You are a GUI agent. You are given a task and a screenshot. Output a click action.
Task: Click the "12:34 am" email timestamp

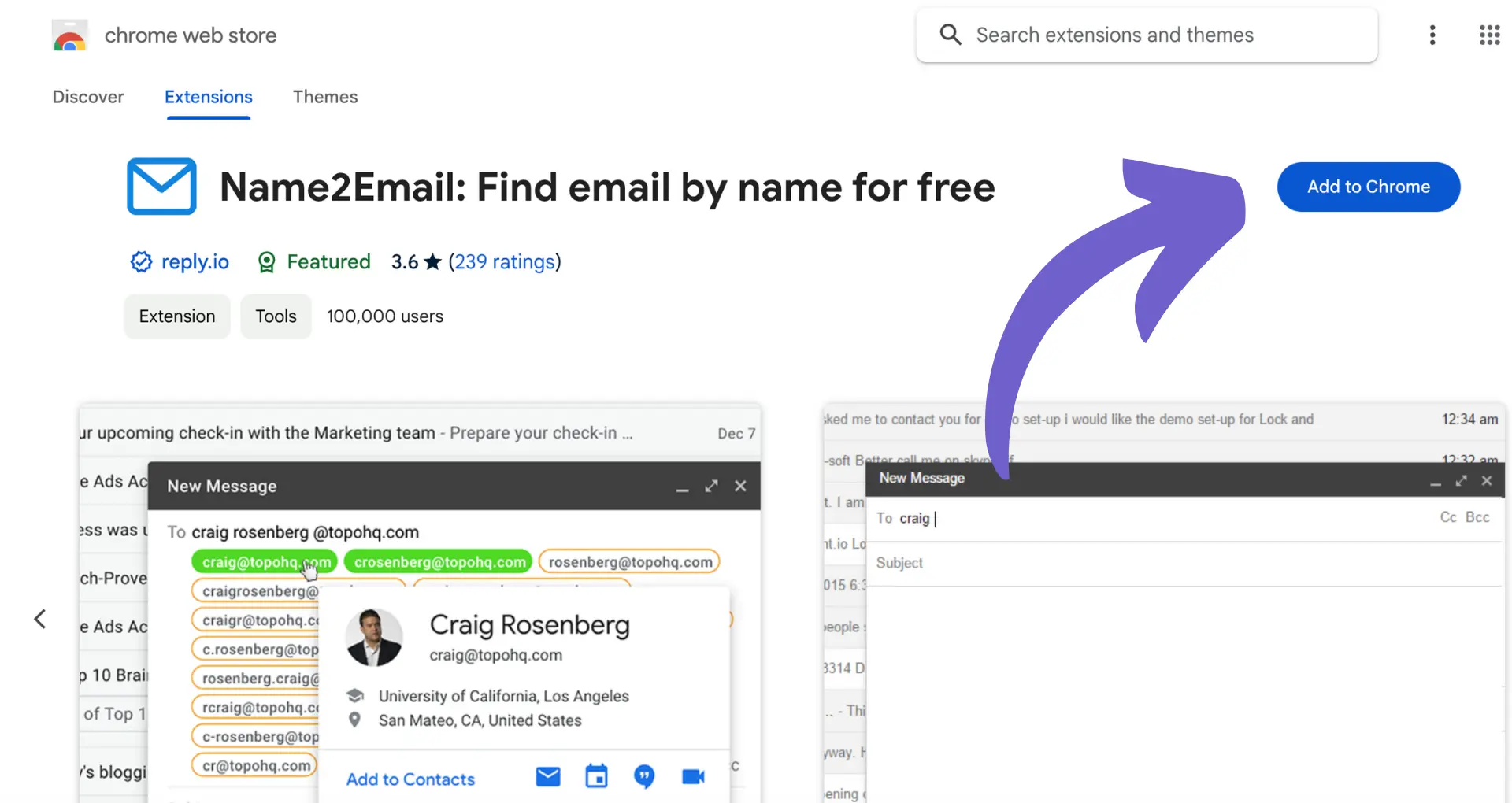tap(1469, 420)
